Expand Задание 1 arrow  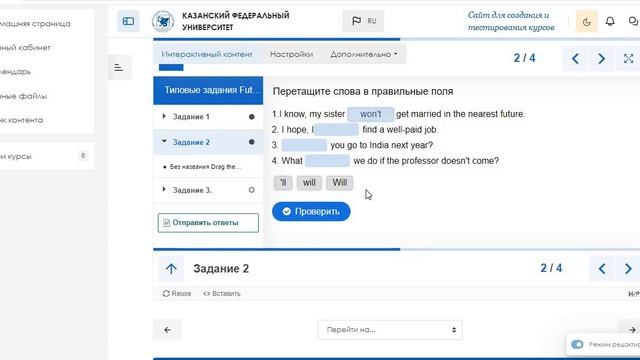(164, 116)
